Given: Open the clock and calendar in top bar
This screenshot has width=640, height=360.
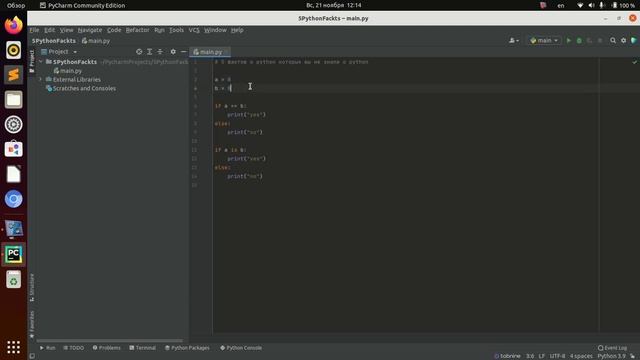Looking at the screenshot, I should (x=333, y=5).
